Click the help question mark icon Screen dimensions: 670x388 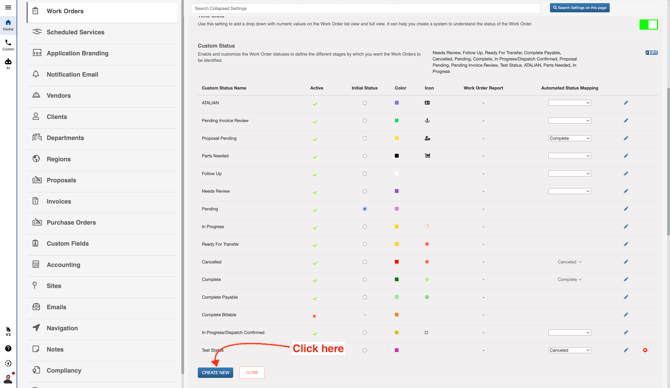coord(8,348)
